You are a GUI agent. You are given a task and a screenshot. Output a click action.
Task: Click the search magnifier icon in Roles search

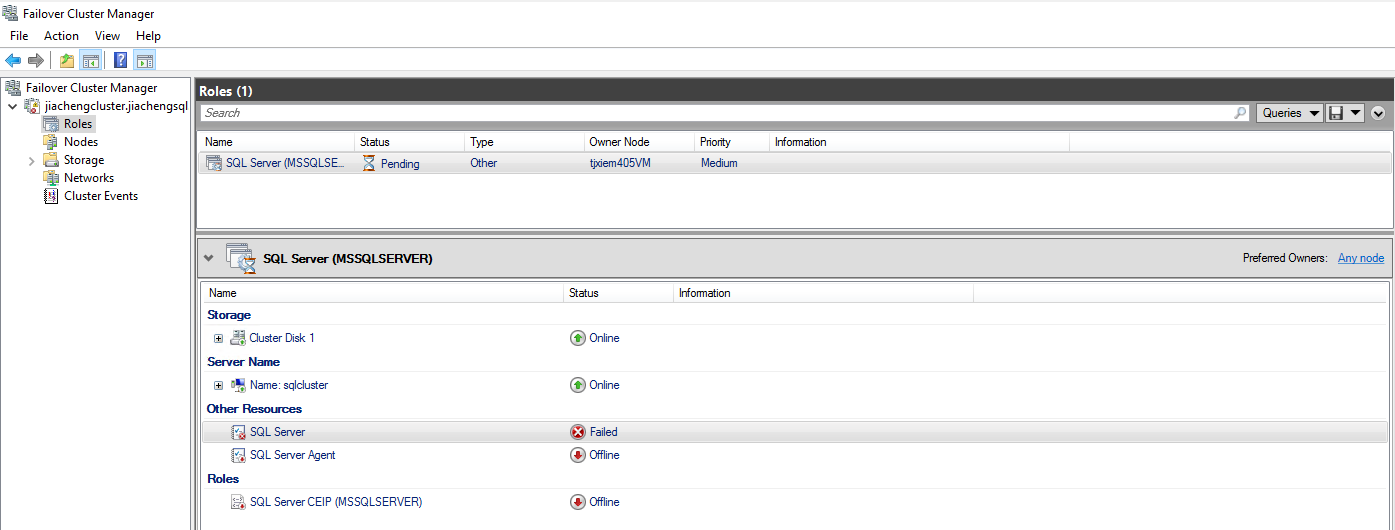[x=1241, y=113]
